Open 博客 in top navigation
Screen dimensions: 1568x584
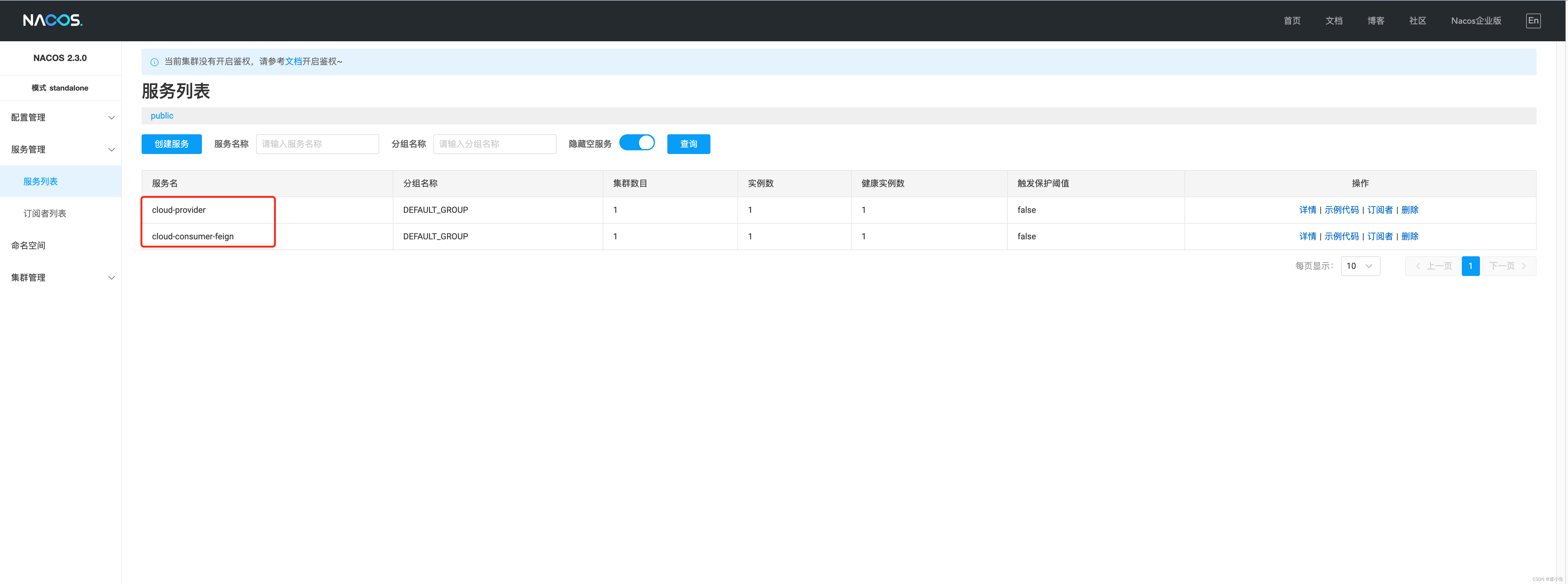pyautogui.click(x=1376, y=21)
